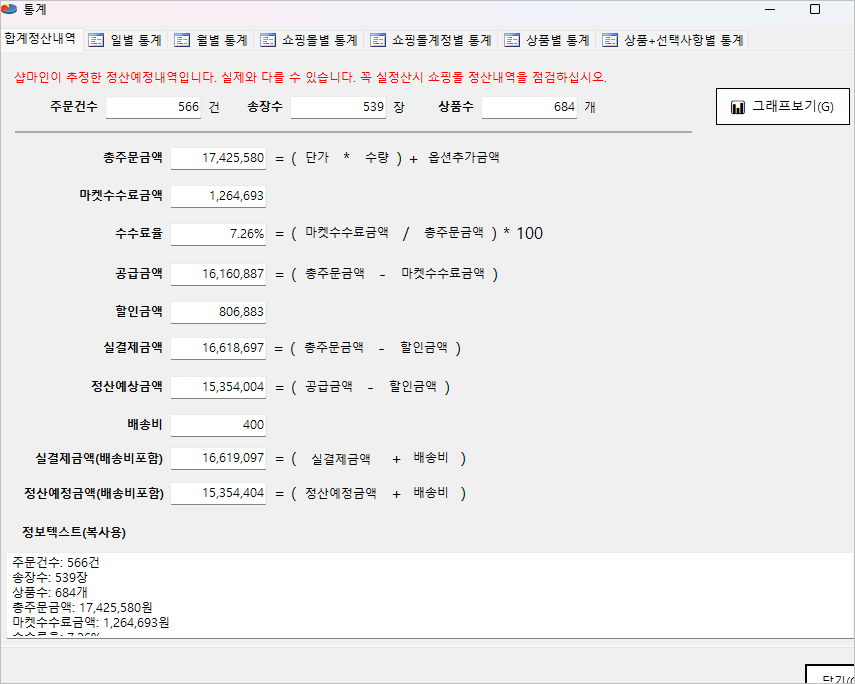Click the 상품수 field showing 684

529,107
